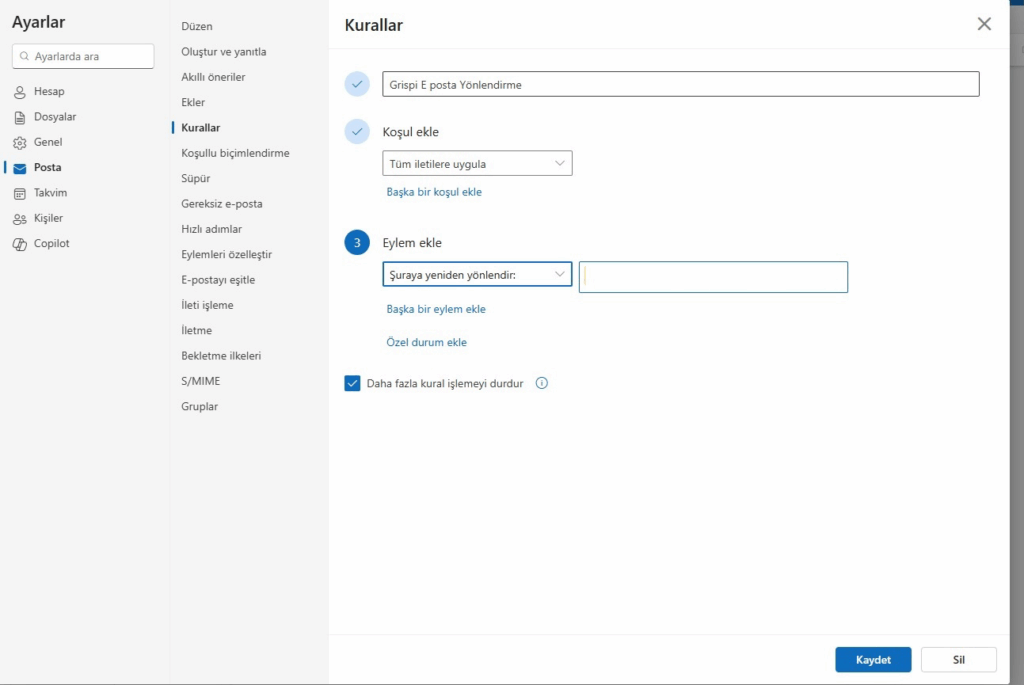Open the Süpür settings section
The height and width of the screenshot is (685, 1024).
point(195,178)
